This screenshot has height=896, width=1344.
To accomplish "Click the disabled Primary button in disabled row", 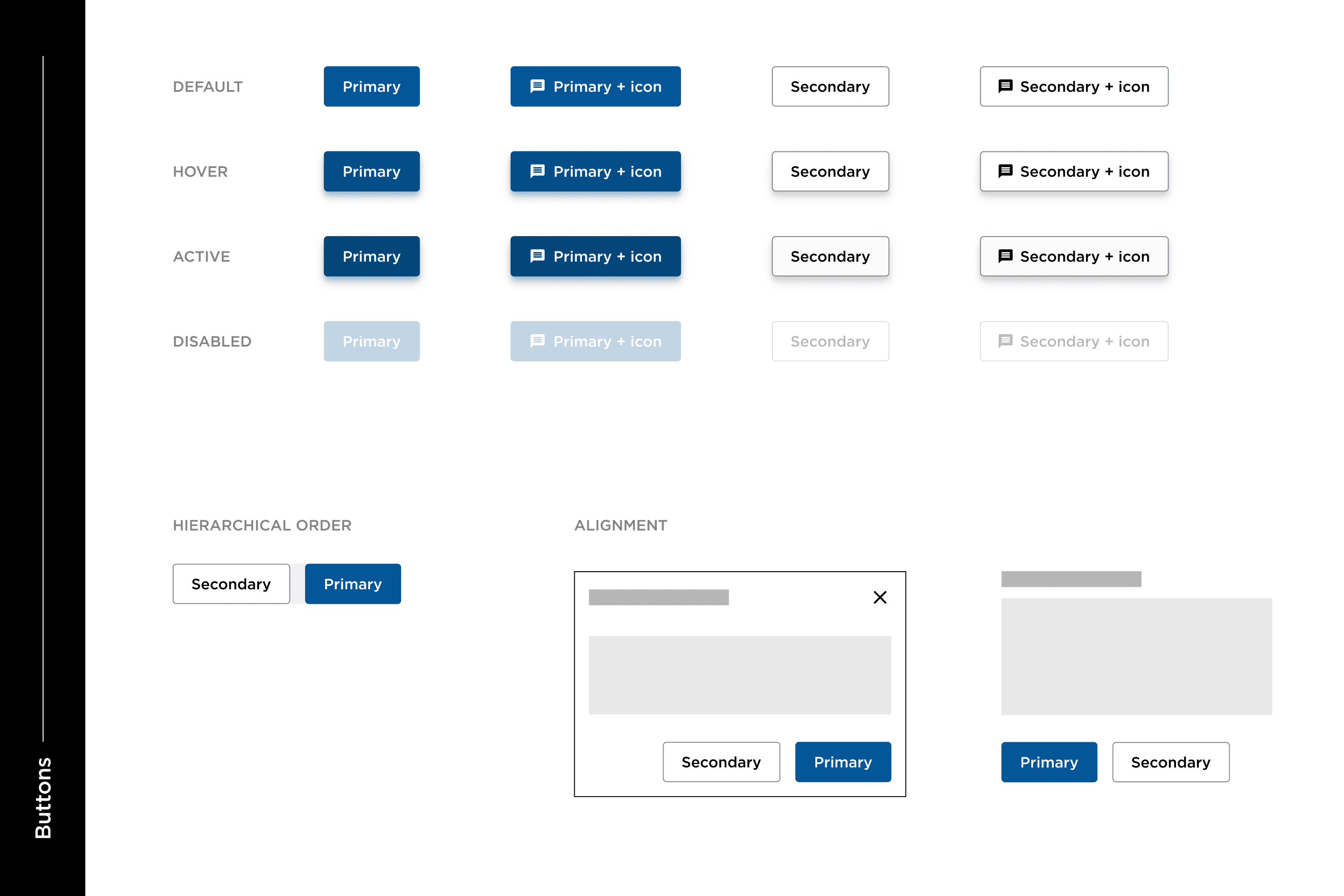I will pyautogui.click(x=372, y=341).
